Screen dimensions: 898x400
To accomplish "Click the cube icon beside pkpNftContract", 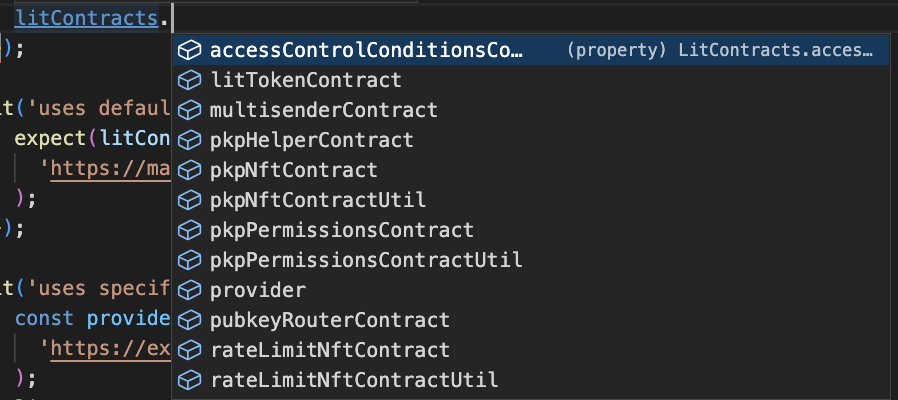I will click(x=190, y=170).
